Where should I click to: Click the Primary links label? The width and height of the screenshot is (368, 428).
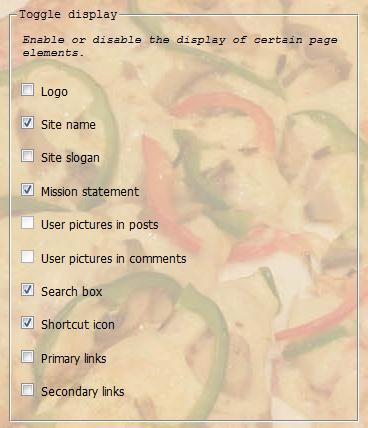point(74,359)
